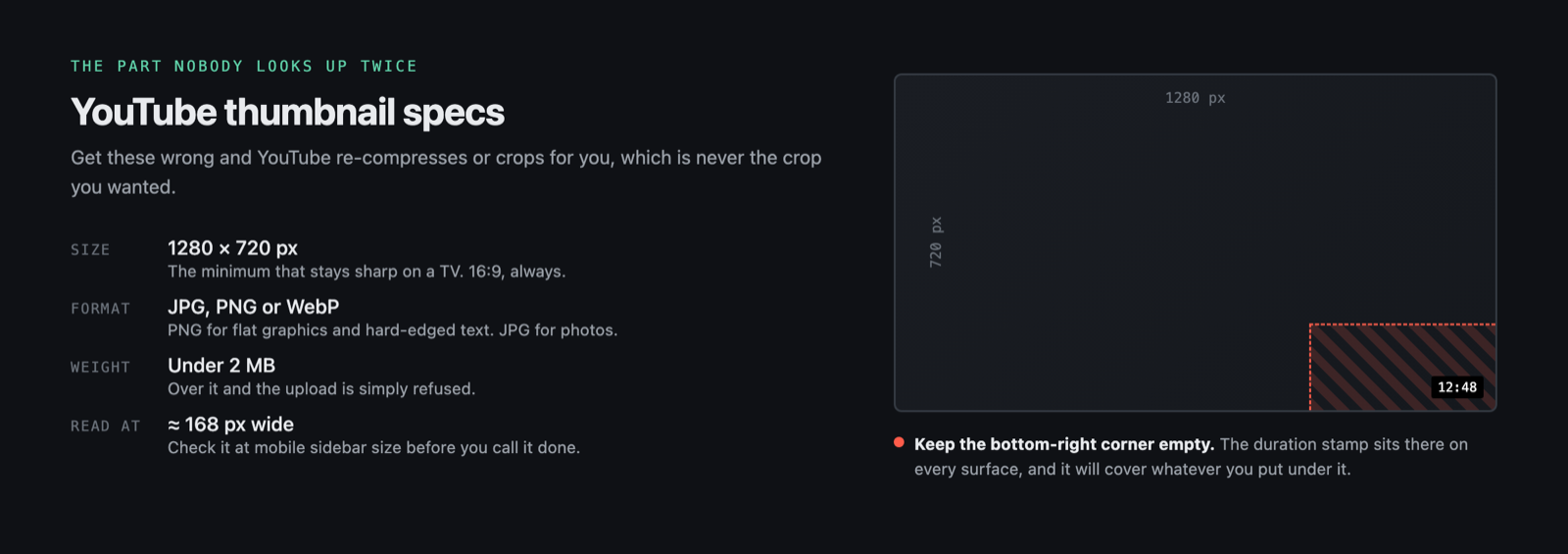
Task: Click the JPG, PNG or WebP text
Action: tap(253, 307)
